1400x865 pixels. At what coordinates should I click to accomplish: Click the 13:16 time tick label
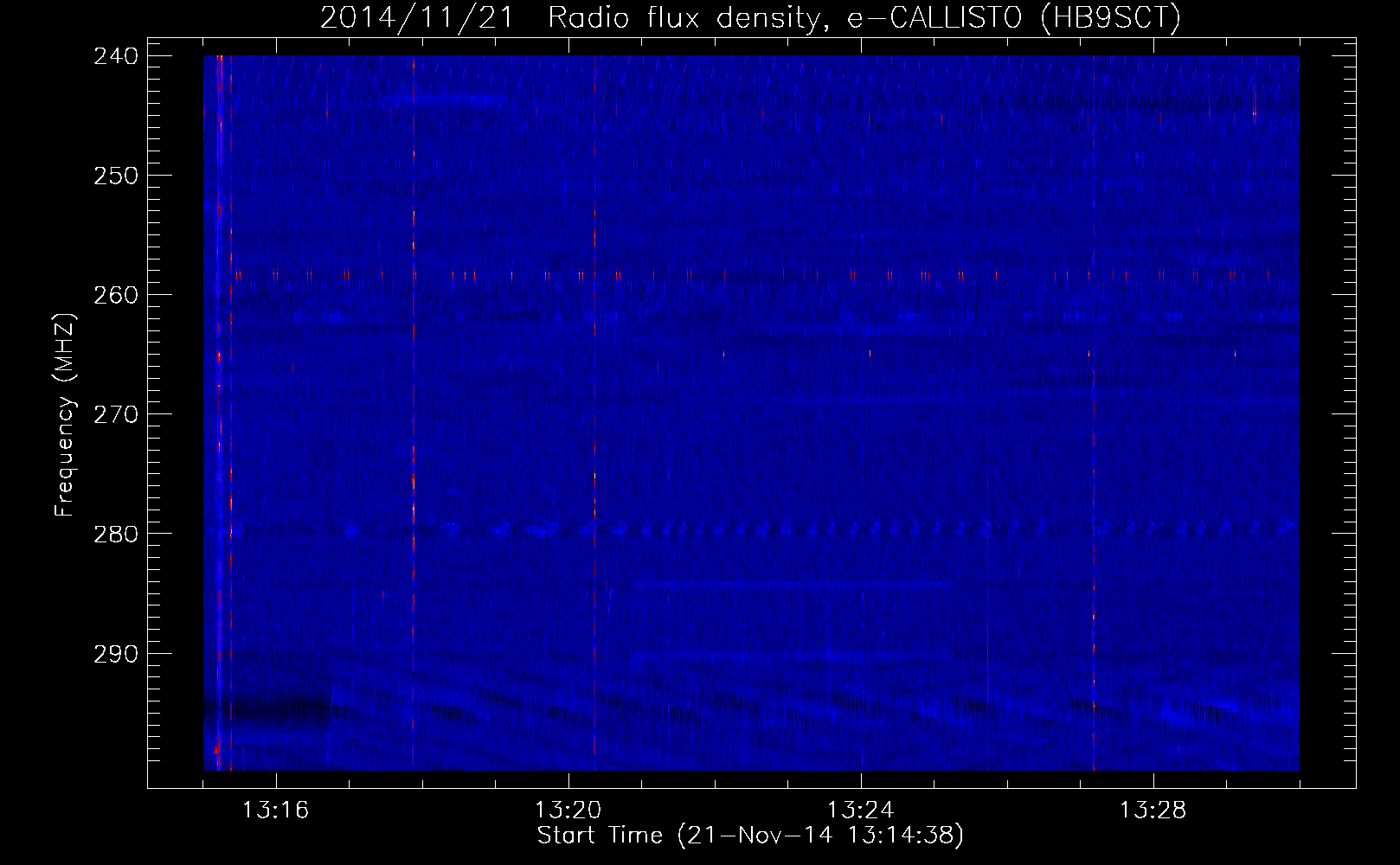click(x=275, y=811)
